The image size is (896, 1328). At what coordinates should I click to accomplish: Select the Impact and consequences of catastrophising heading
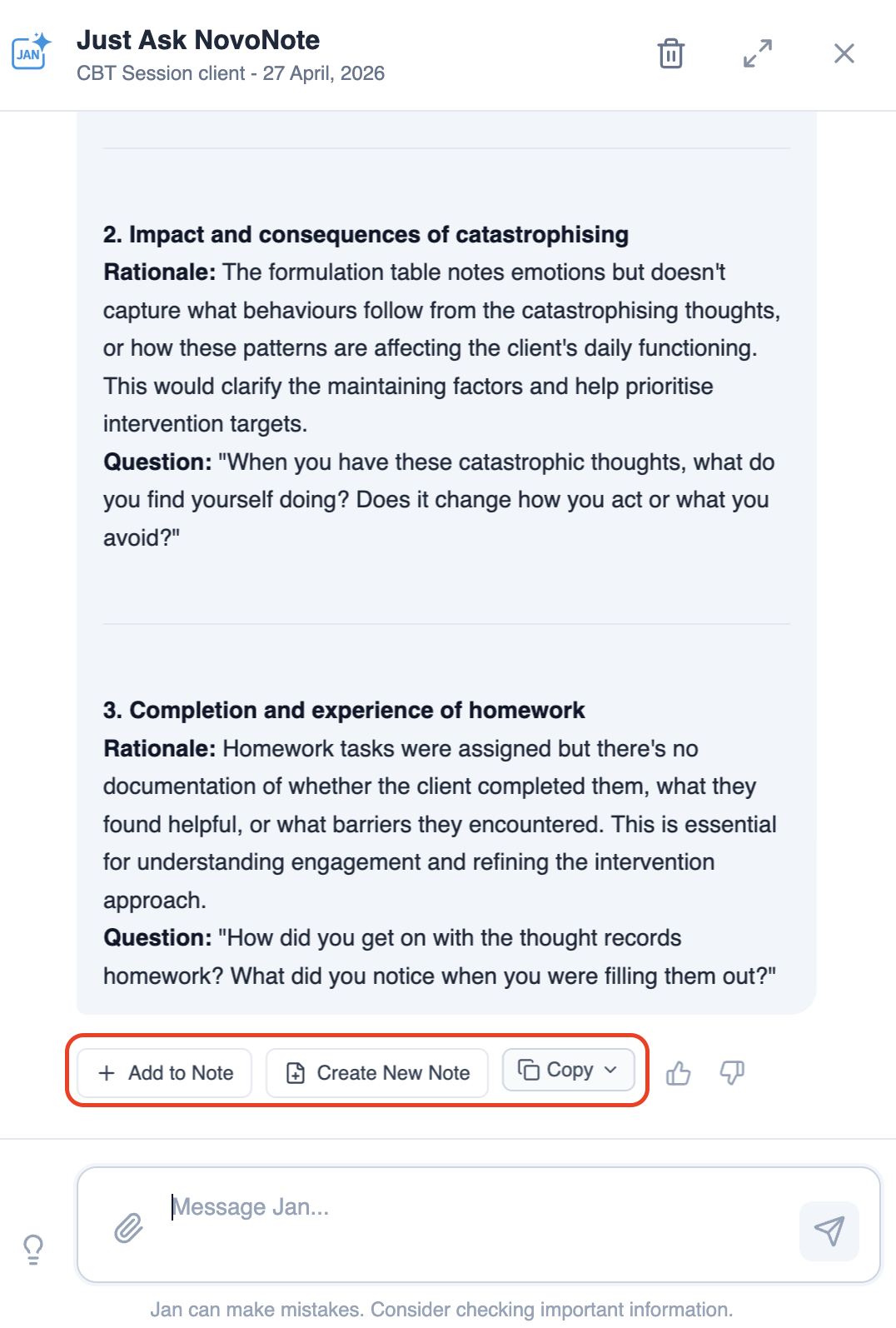point(366,235)
